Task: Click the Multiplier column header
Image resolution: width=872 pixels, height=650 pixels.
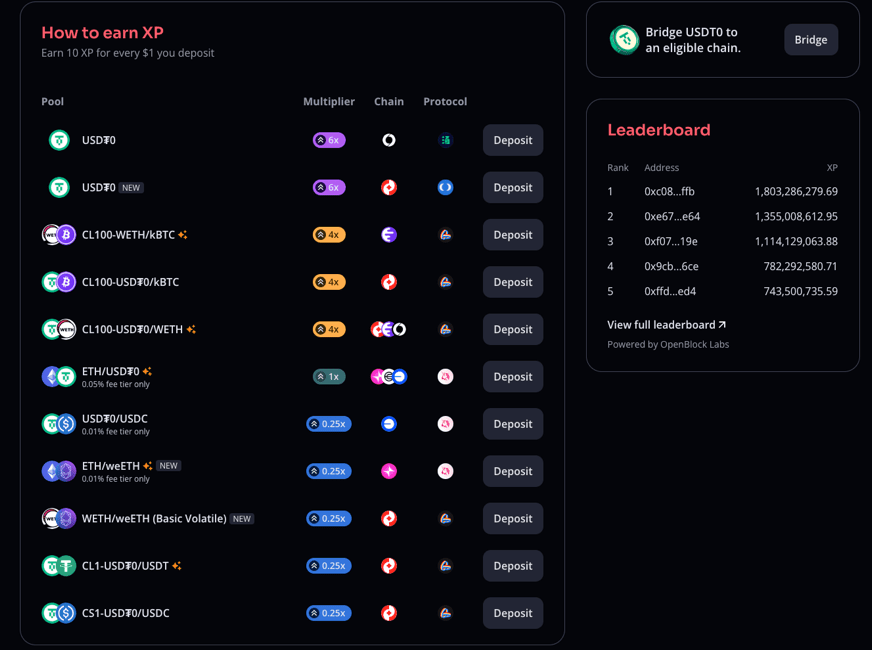Action: pyautogui.click(x=329, y=102)
